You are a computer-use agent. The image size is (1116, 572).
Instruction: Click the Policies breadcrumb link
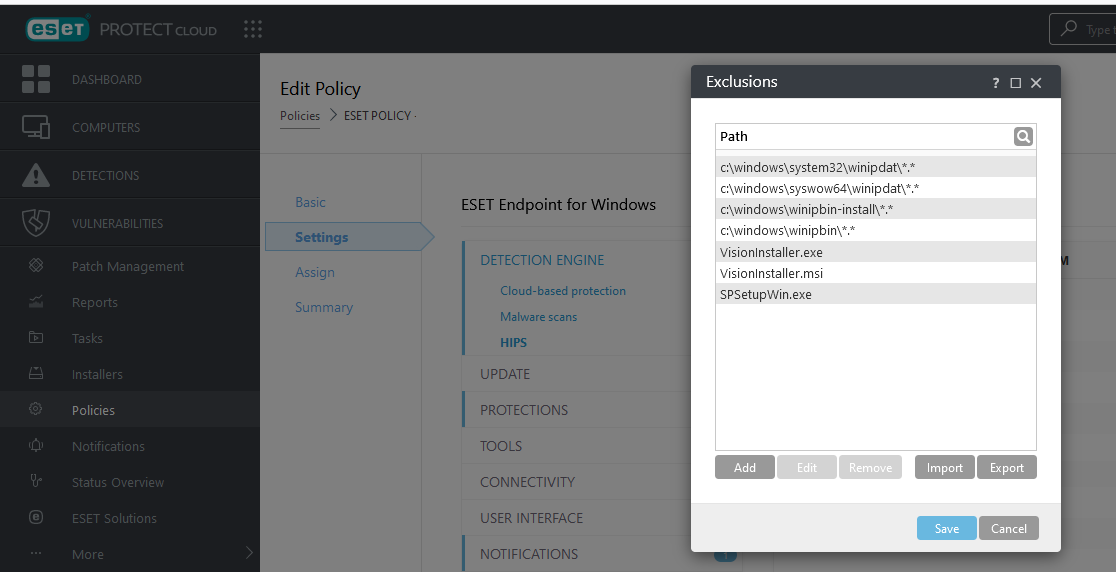[300, 115]
